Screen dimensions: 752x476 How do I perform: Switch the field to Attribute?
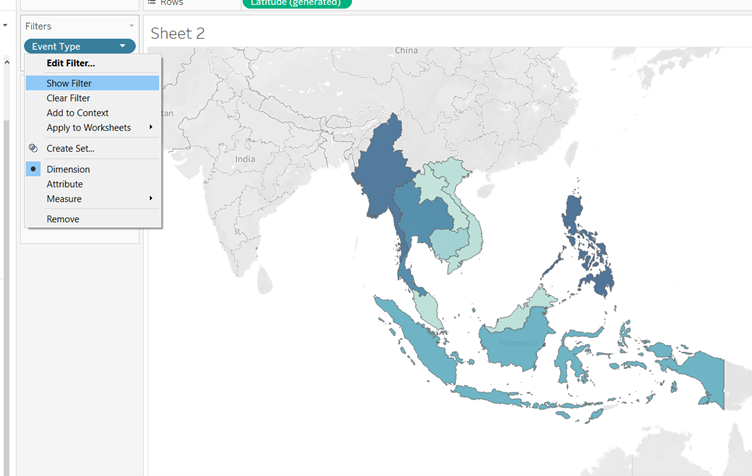point(64,184)
